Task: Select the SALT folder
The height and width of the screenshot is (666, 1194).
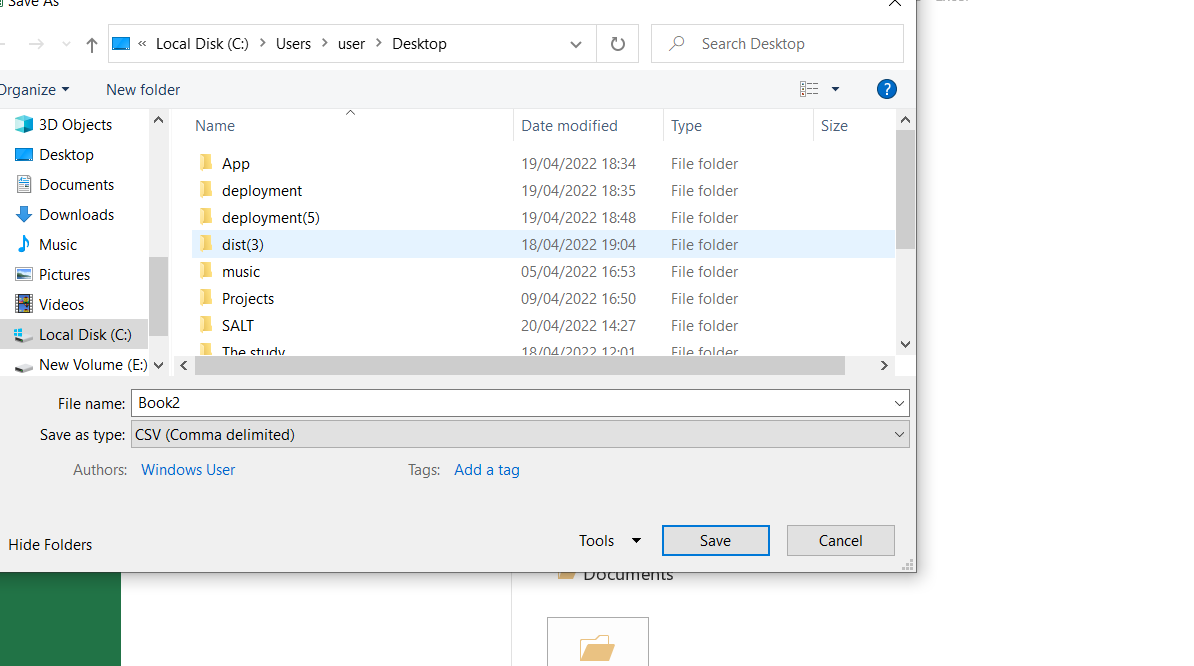Action: click(x=238, y=326)
